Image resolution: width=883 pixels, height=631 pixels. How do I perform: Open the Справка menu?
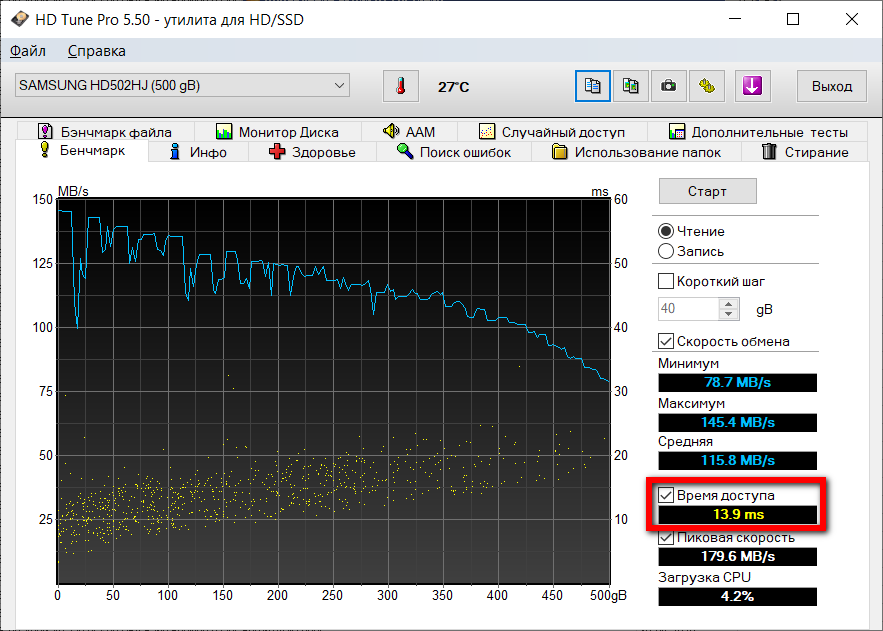point(96,51)
